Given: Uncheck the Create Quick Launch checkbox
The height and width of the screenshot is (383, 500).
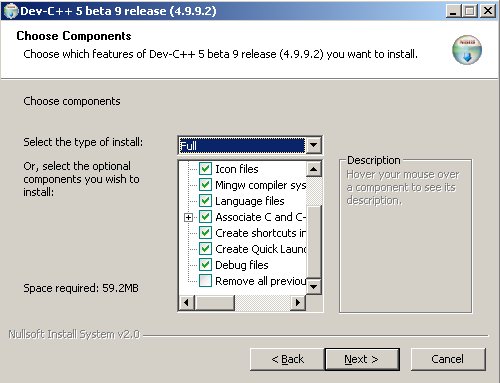Looking at the screenshot, I should 205,249.
